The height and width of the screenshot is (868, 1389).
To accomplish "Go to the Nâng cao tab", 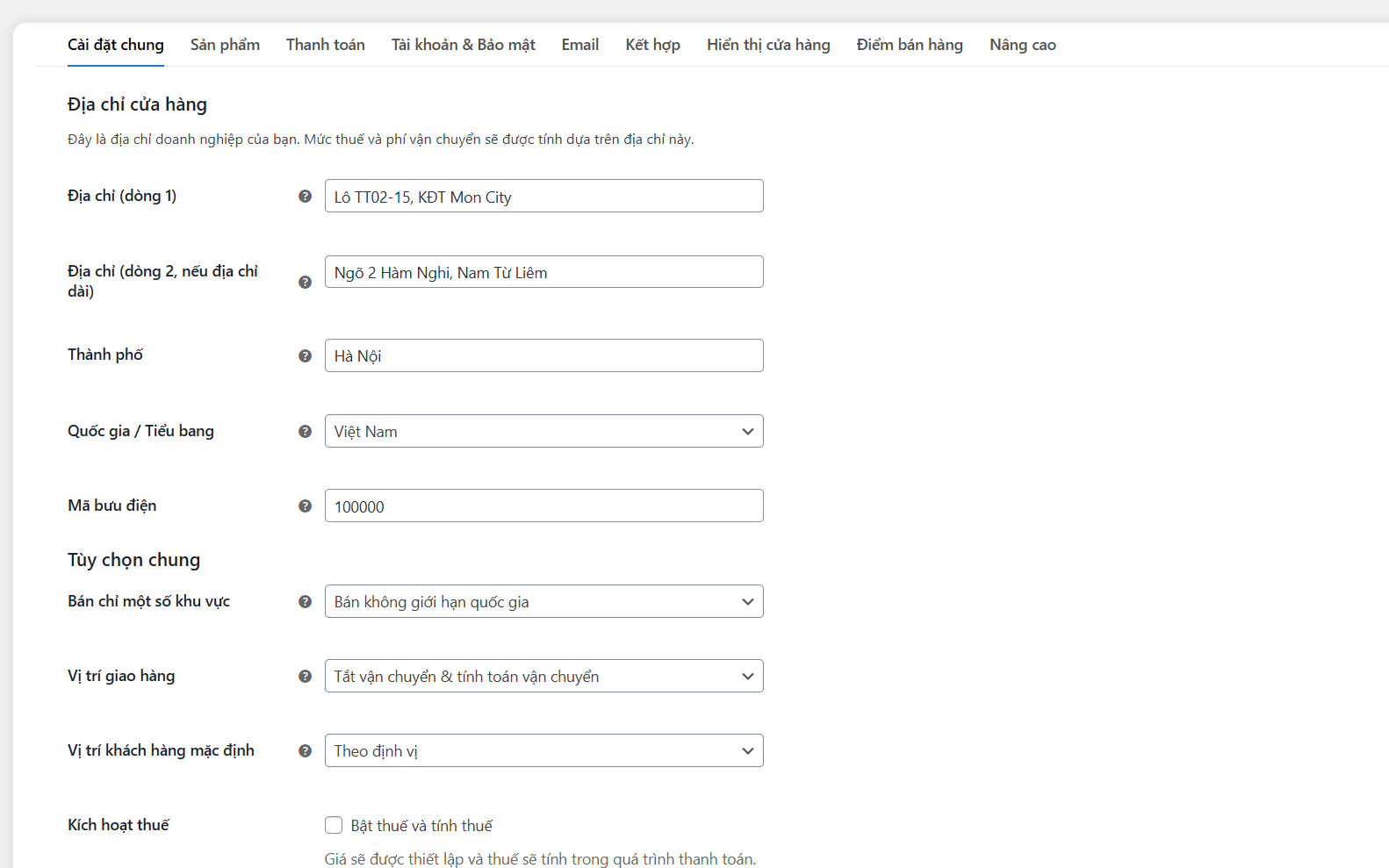I will click(1022, 44).
